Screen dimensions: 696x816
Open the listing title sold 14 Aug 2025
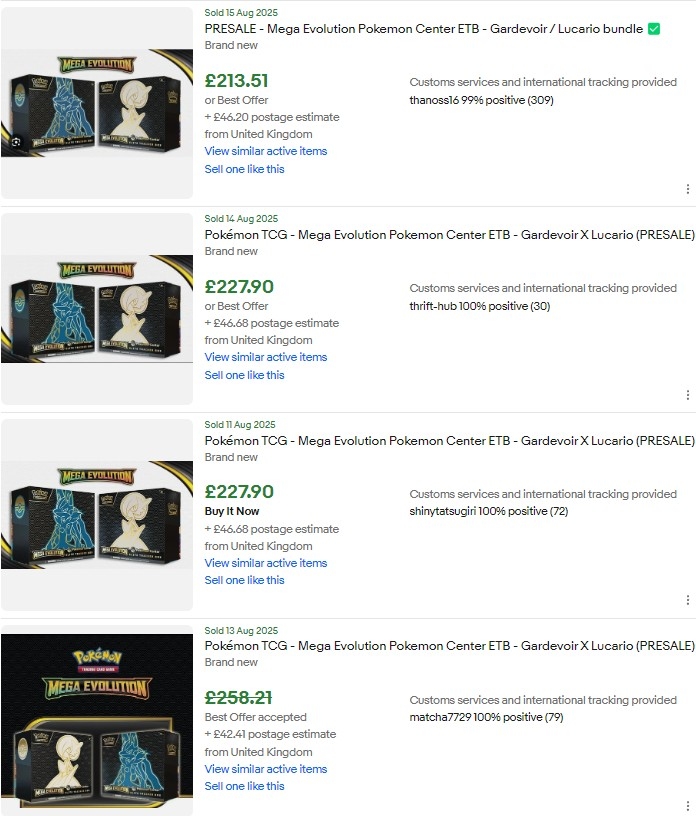tap(449, 235)
